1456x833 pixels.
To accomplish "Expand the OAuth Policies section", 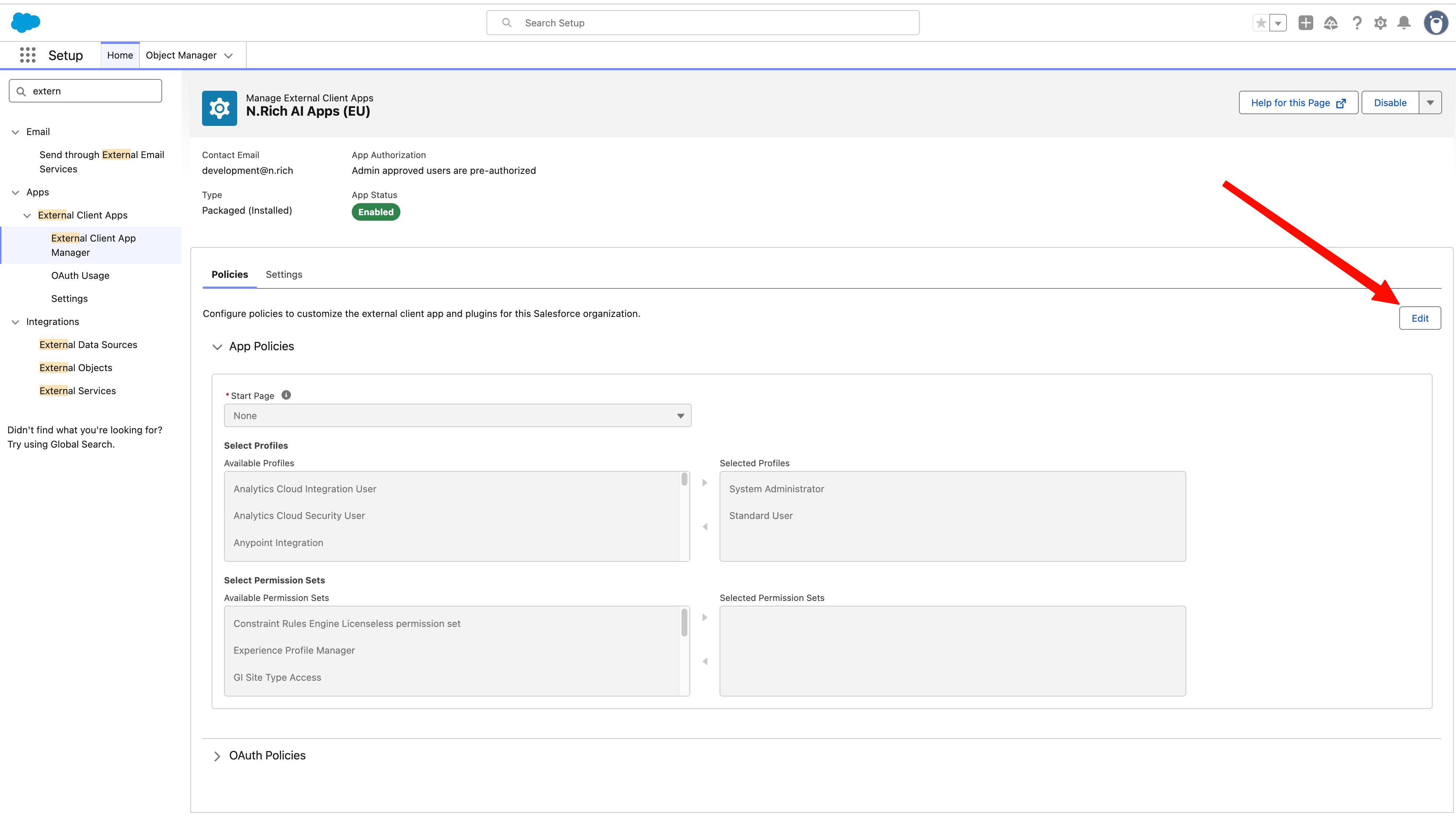I will (217, 756).
